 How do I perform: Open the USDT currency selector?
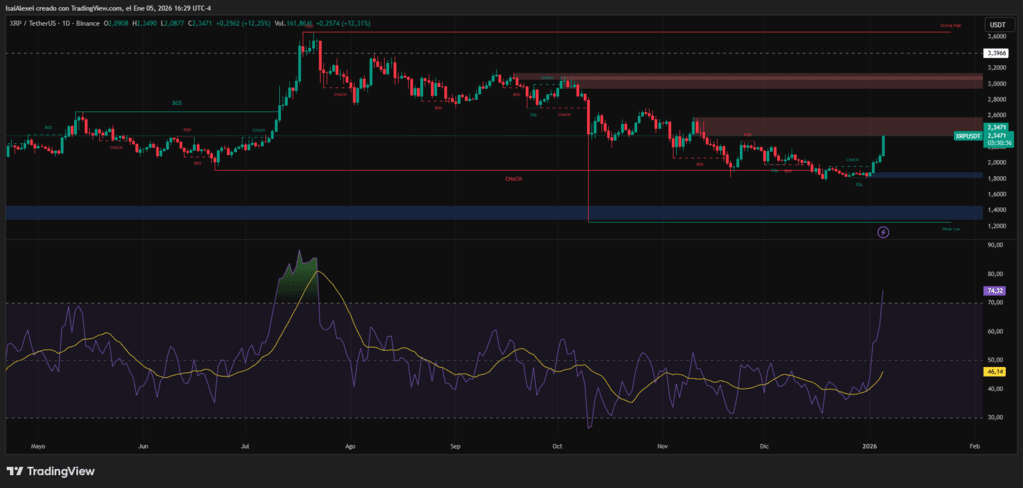click(x=998, y=24)
